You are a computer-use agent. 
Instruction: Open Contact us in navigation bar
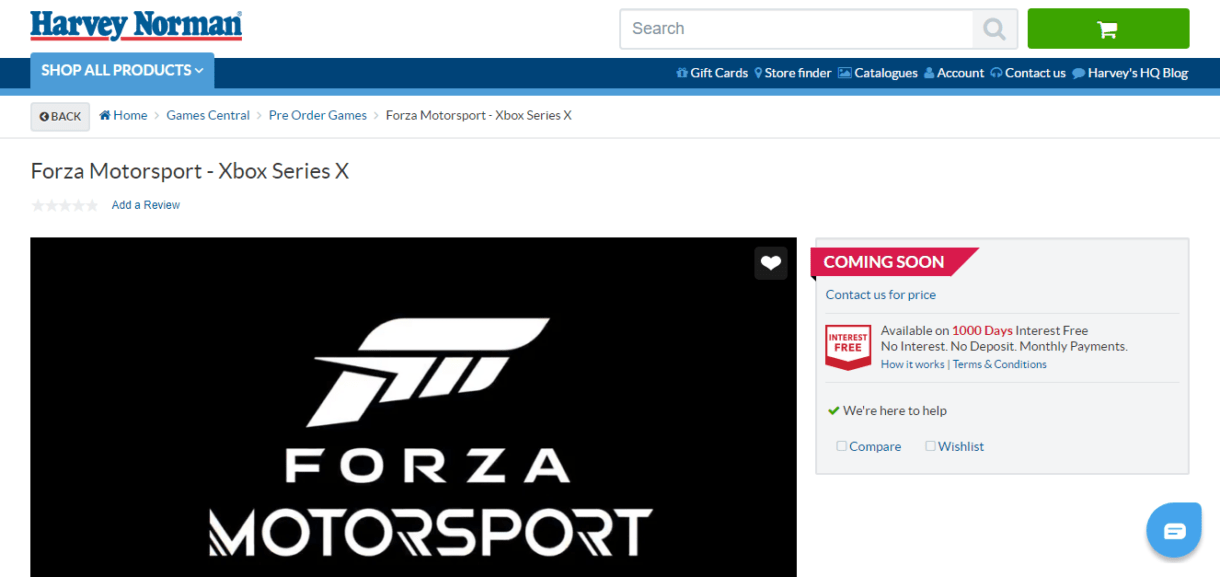1028,73
